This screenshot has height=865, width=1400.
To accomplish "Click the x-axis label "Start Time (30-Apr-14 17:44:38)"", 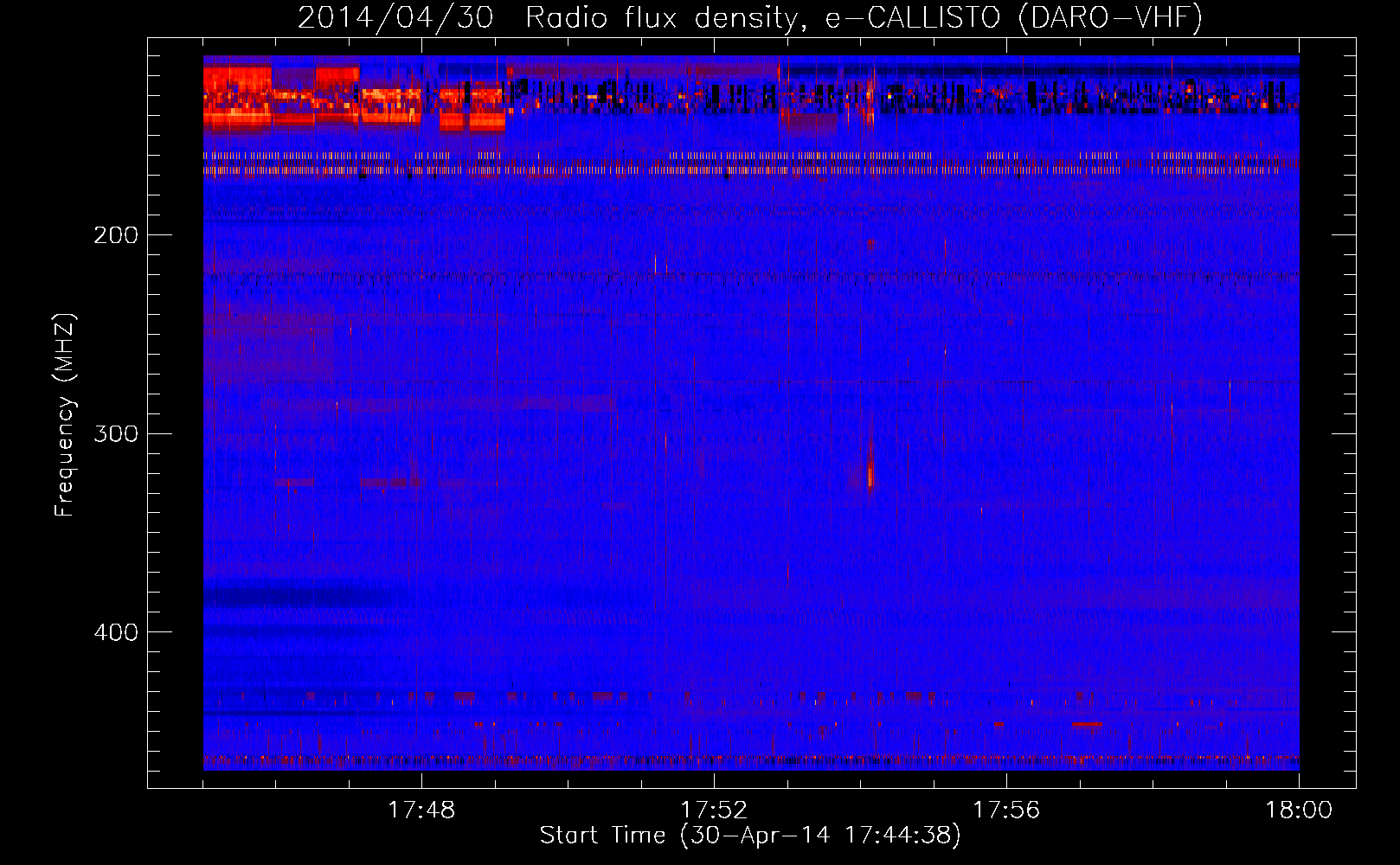I will click(x=750, y=836).
